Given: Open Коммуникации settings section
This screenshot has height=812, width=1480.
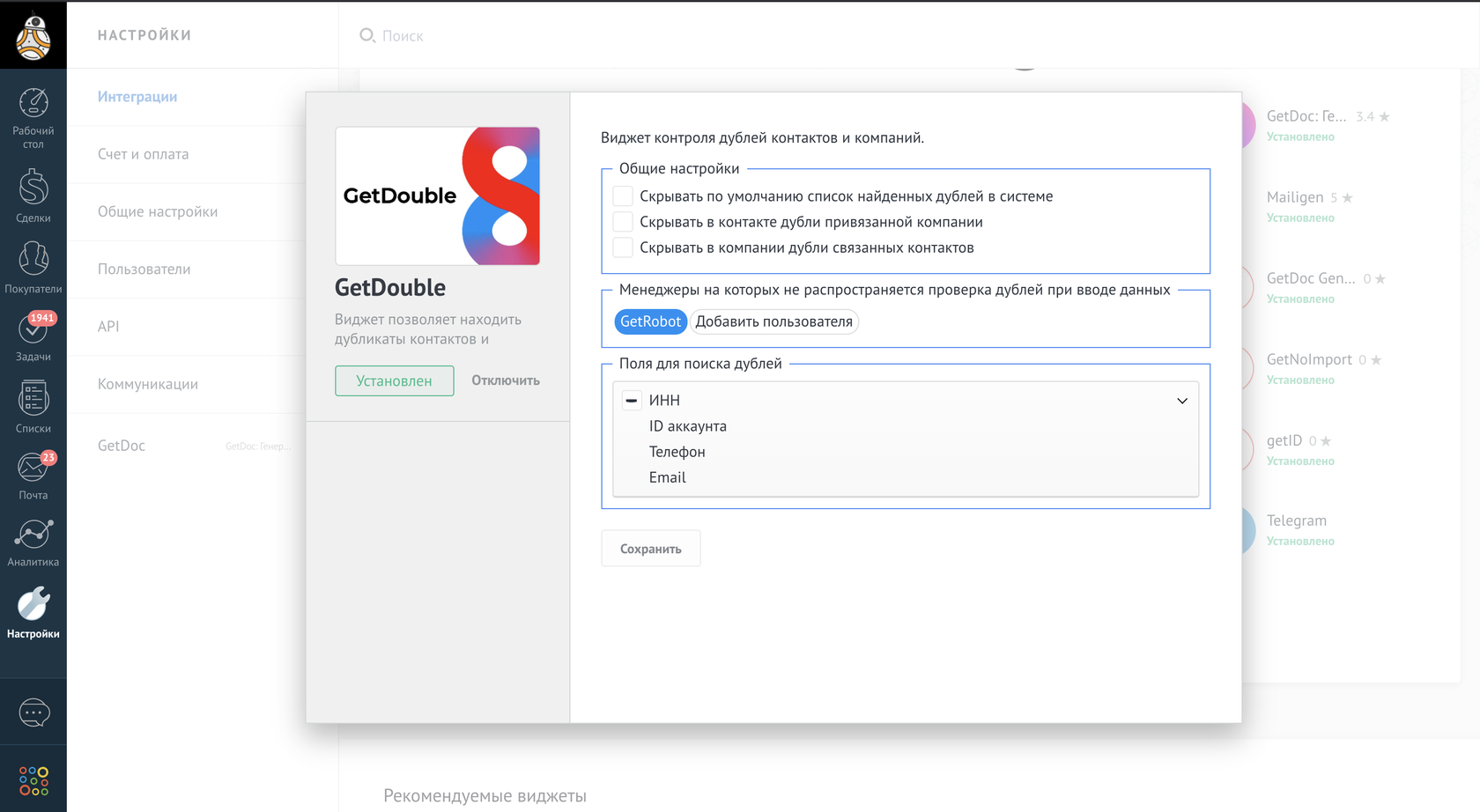Looking at the screenshot, I should pyautogui.click(x=148, y=384).
